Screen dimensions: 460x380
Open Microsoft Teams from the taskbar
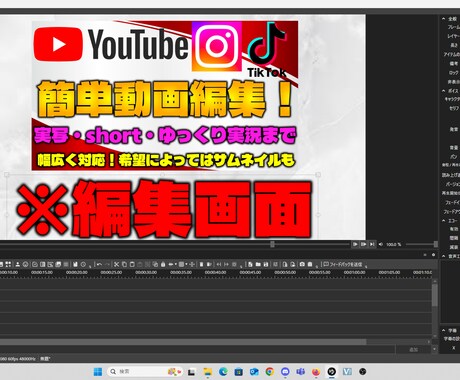[x=300, y=372]
